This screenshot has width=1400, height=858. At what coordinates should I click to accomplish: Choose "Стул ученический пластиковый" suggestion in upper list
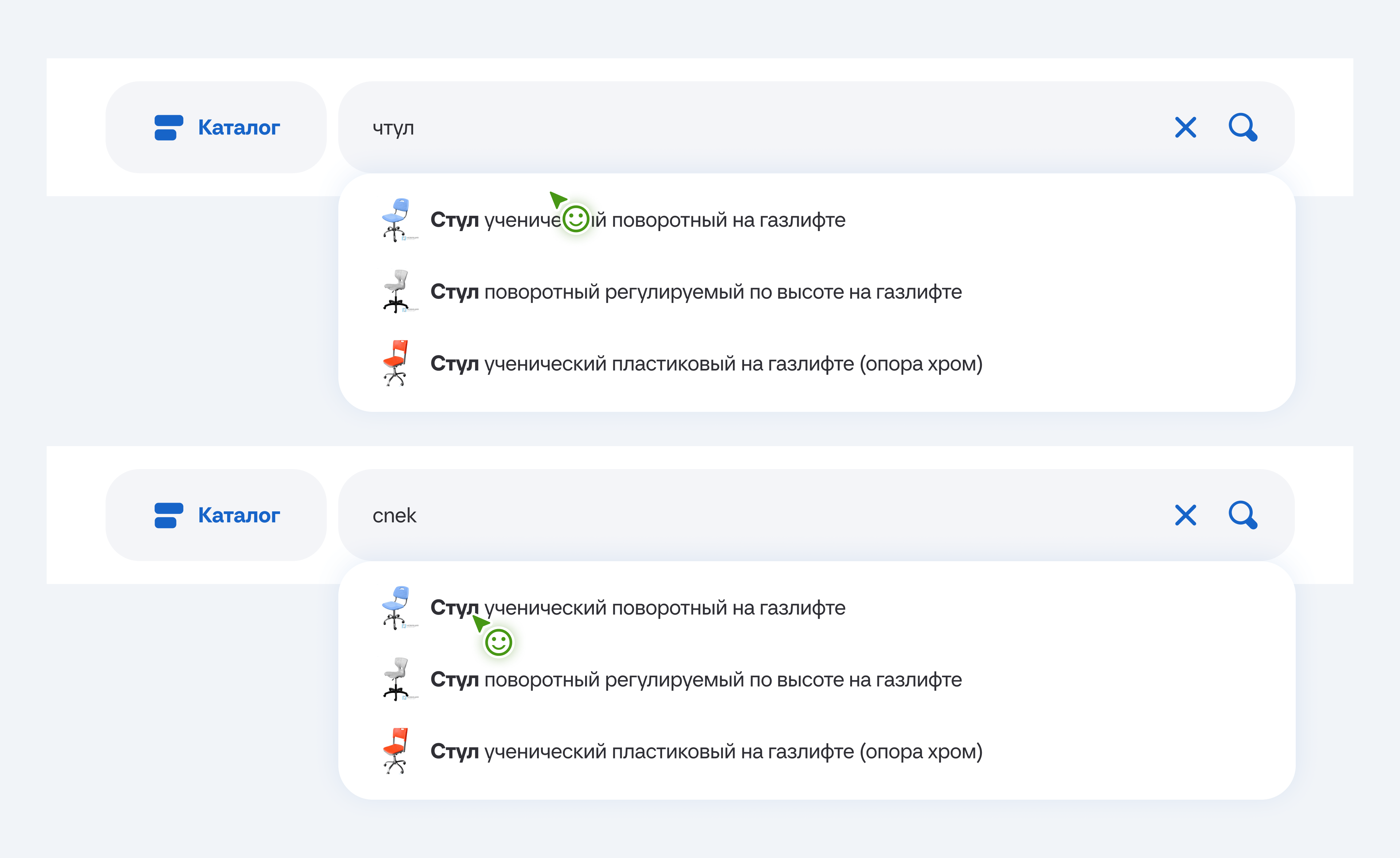click(706, 364)
